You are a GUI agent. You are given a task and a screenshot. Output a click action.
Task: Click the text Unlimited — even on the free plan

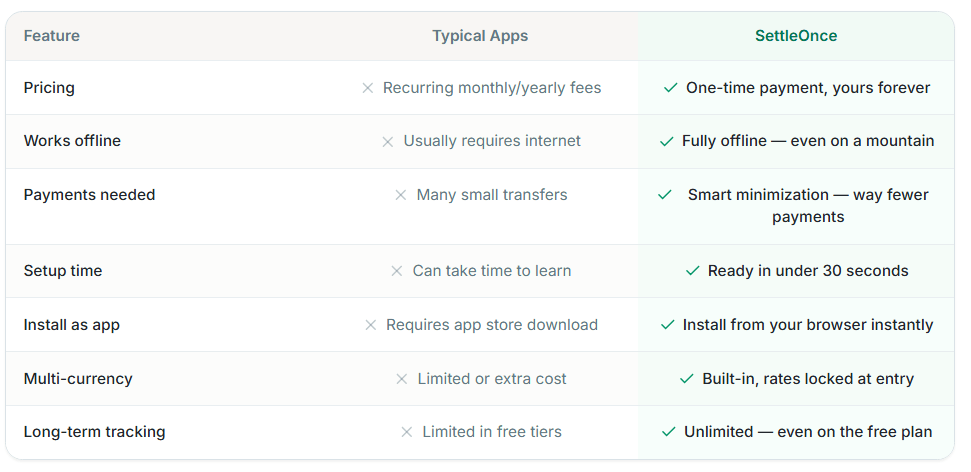pyautogui.click(x=808, y=432)
